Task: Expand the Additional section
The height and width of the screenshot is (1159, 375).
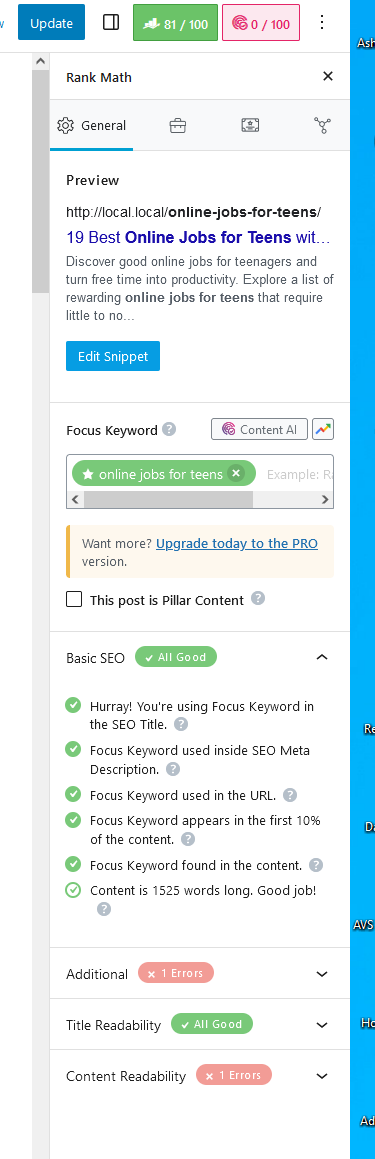Action: [322, 974]
